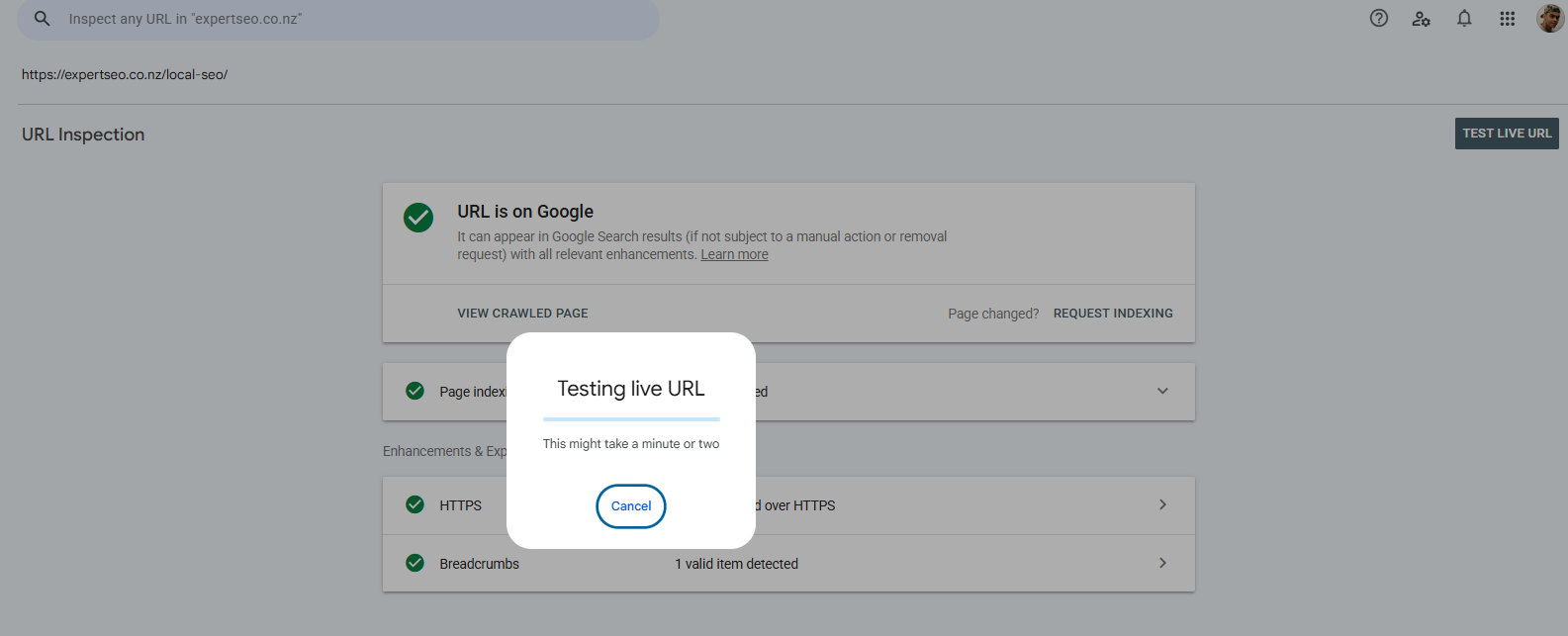Screen dimensions: 1568x636
Task: Open the Google apps grid
Action: pos(1507,18)
